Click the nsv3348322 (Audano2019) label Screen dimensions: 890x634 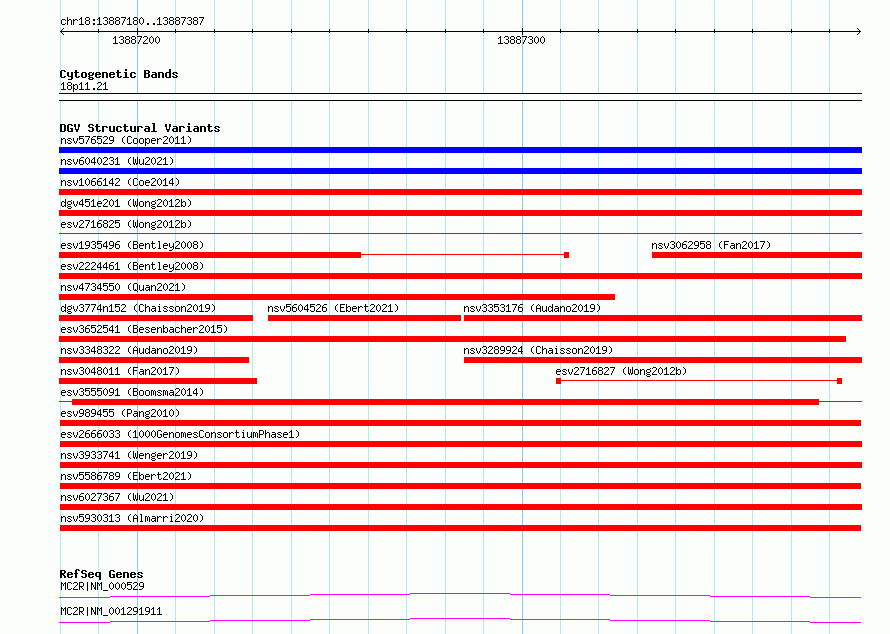click(129, 350)
